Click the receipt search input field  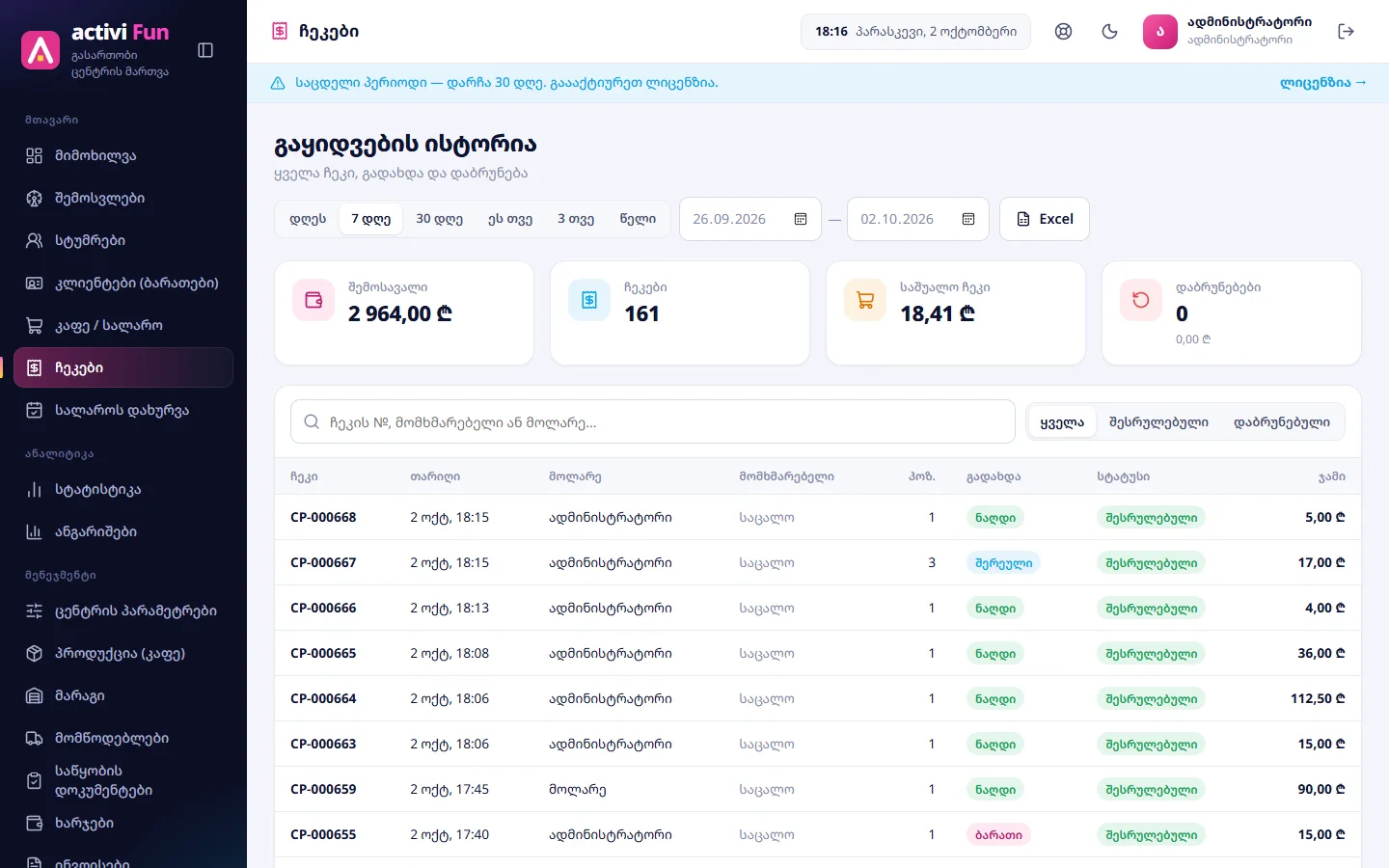[x=653, y=422]
